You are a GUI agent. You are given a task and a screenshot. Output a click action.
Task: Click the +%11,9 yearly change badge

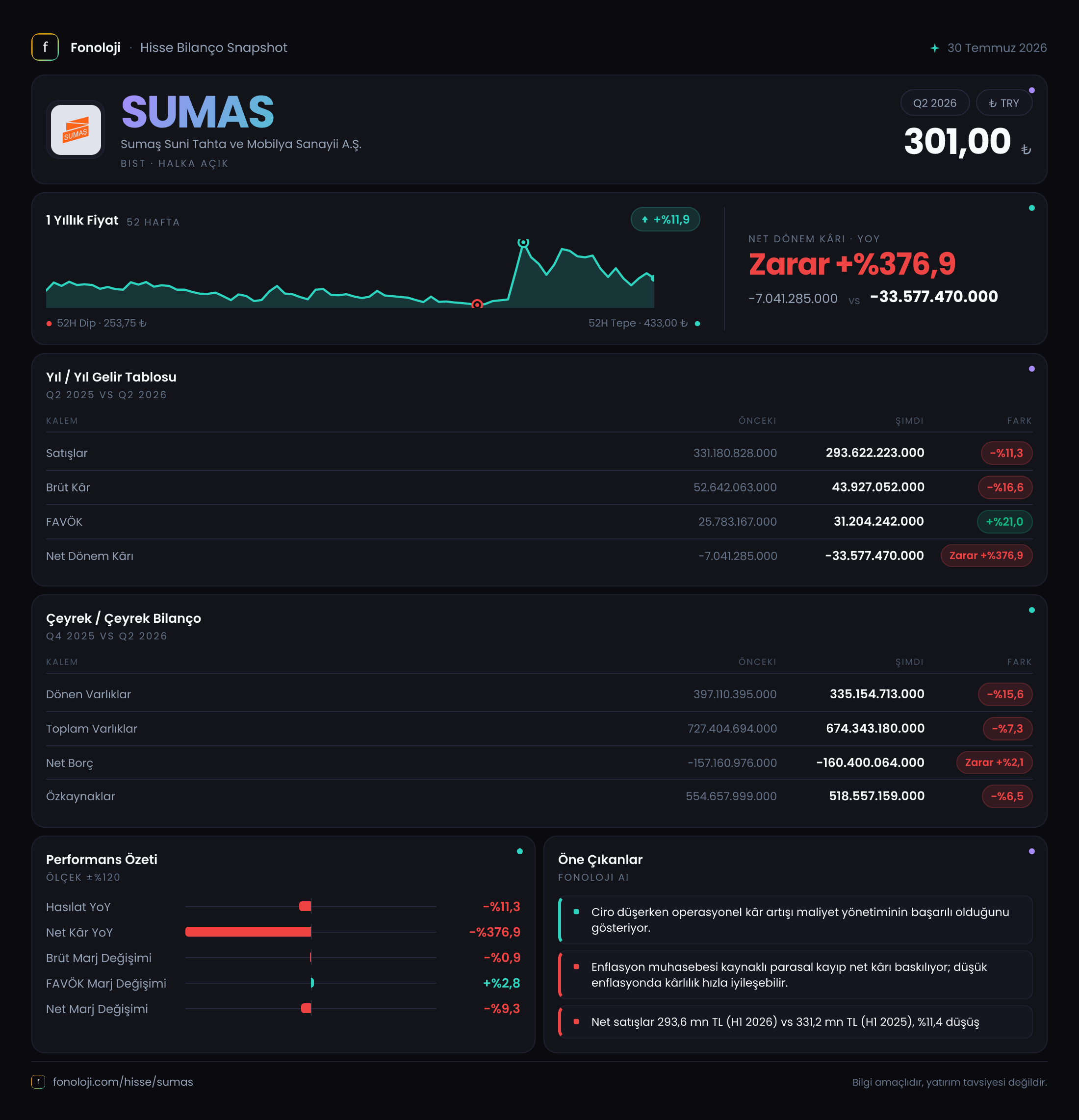[665, 219]
